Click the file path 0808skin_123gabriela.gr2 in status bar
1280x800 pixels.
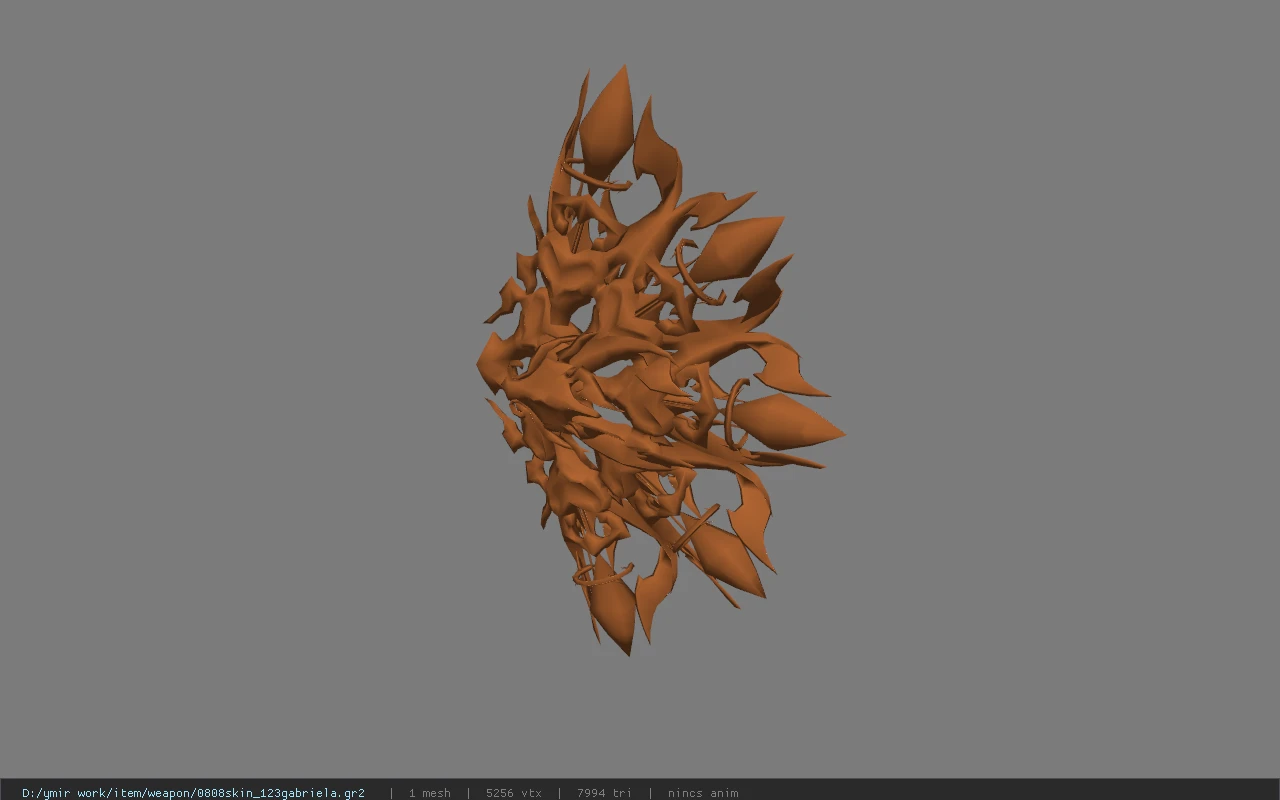[x=193, y=793]
